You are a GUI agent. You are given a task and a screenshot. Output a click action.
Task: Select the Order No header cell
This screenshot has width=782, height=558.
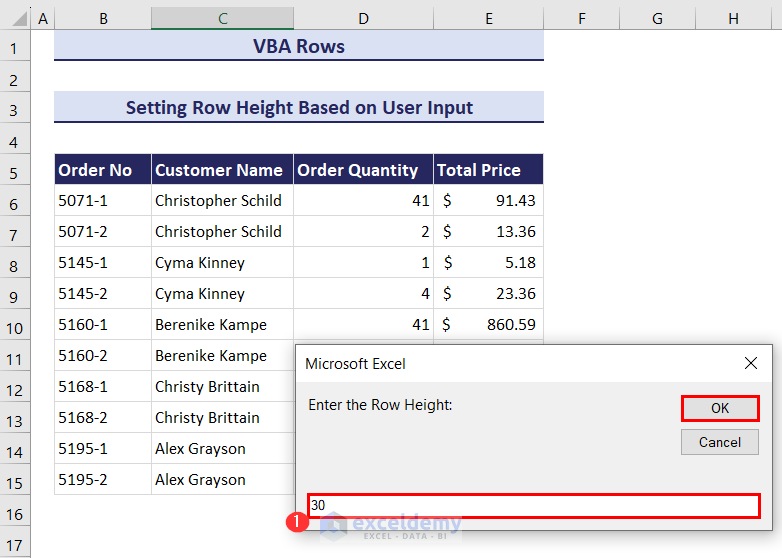[x=102, y=170]
